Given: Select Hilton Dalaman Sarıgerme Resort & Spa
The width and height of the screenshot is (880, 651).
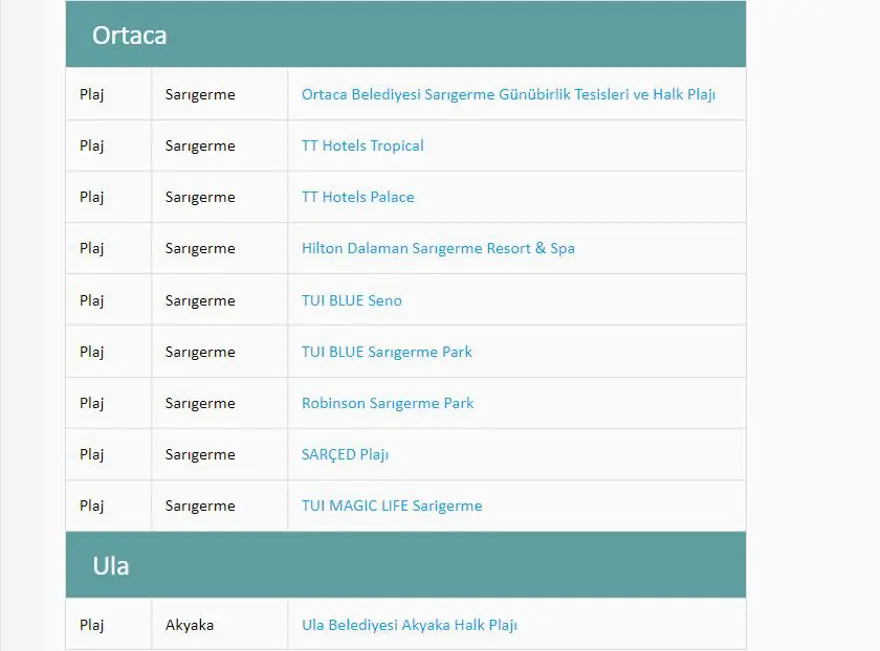Looking at the screenshot, I should (x=437, y=248).
